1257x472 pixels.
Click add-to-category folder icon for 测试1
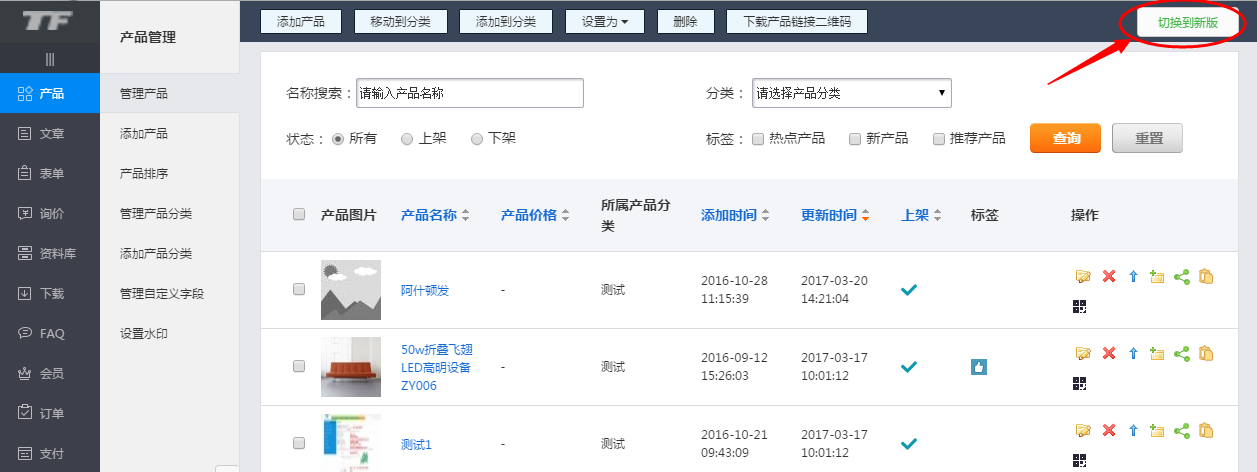[x=1157, y=431]
